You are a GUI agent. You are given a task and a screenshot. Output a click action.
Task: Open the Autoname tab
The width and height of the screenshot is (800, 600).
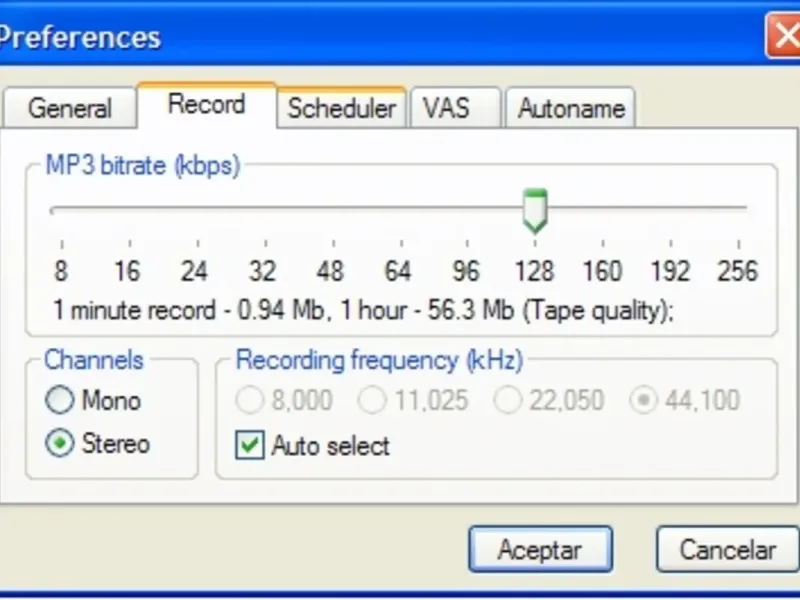point(571,108)
